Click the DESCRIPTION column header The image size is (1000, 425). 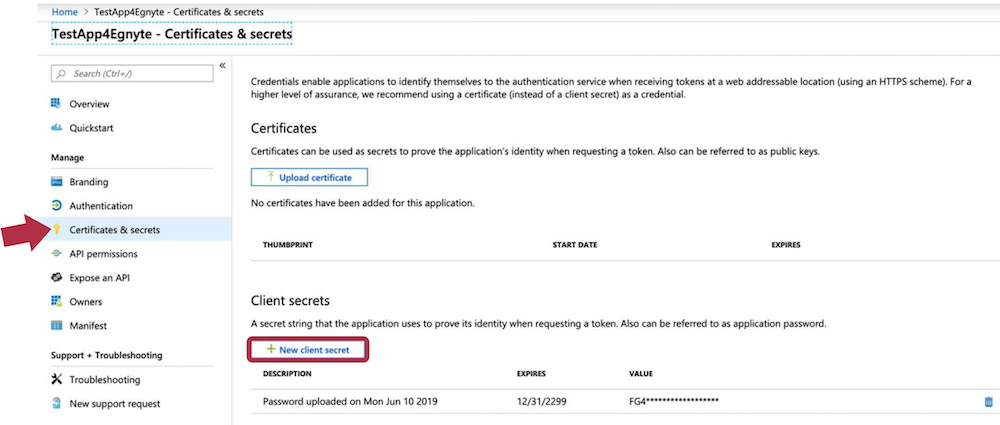287,374
